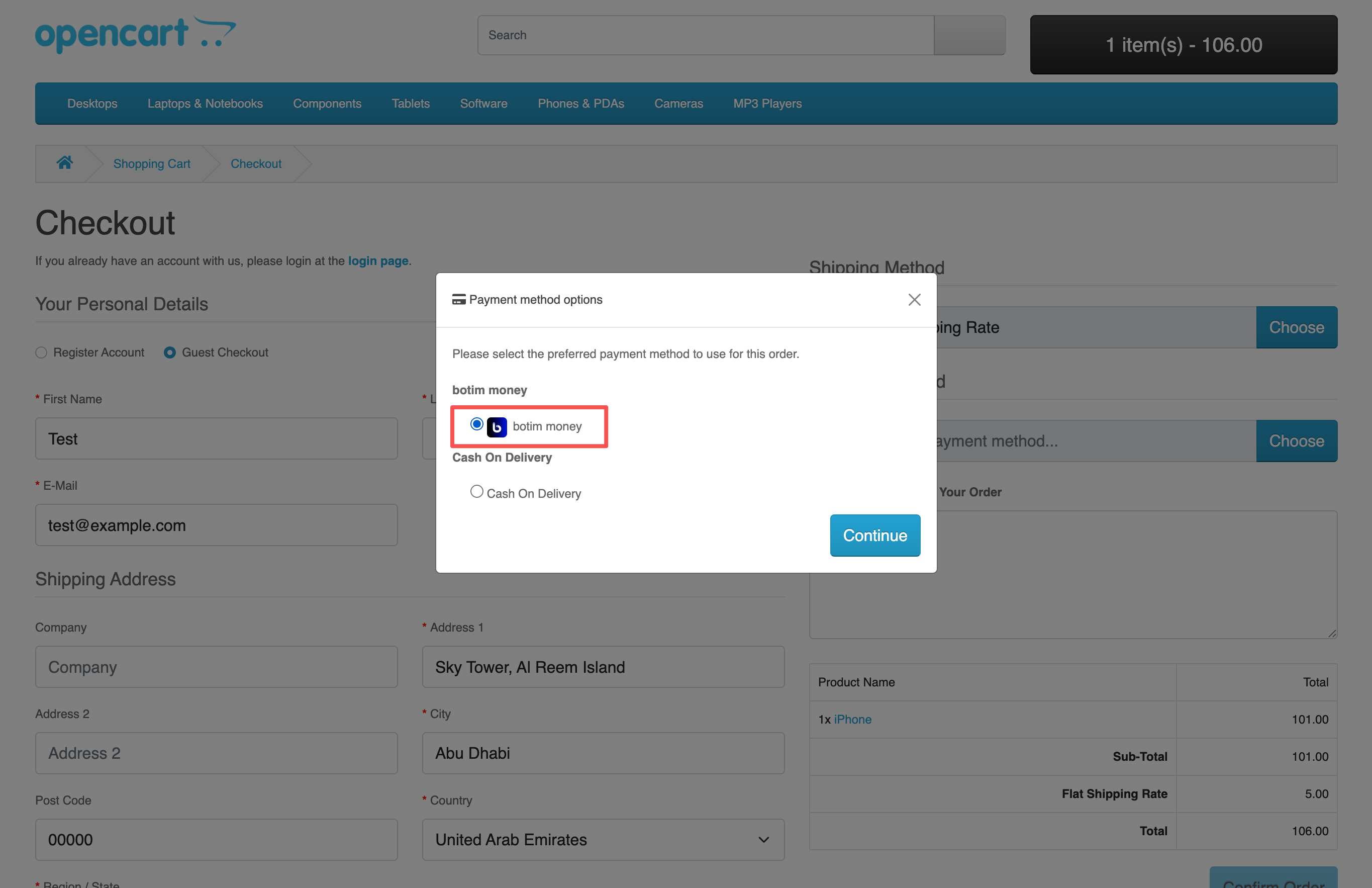Image resolution: width=1372 pixels, height=888 pixels.
Task: Click the Company field
Action: click(x=216, y=667)
